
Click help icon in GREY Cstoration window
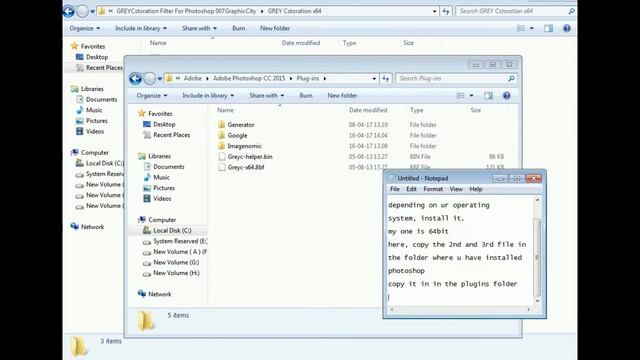tap(567, 28)
